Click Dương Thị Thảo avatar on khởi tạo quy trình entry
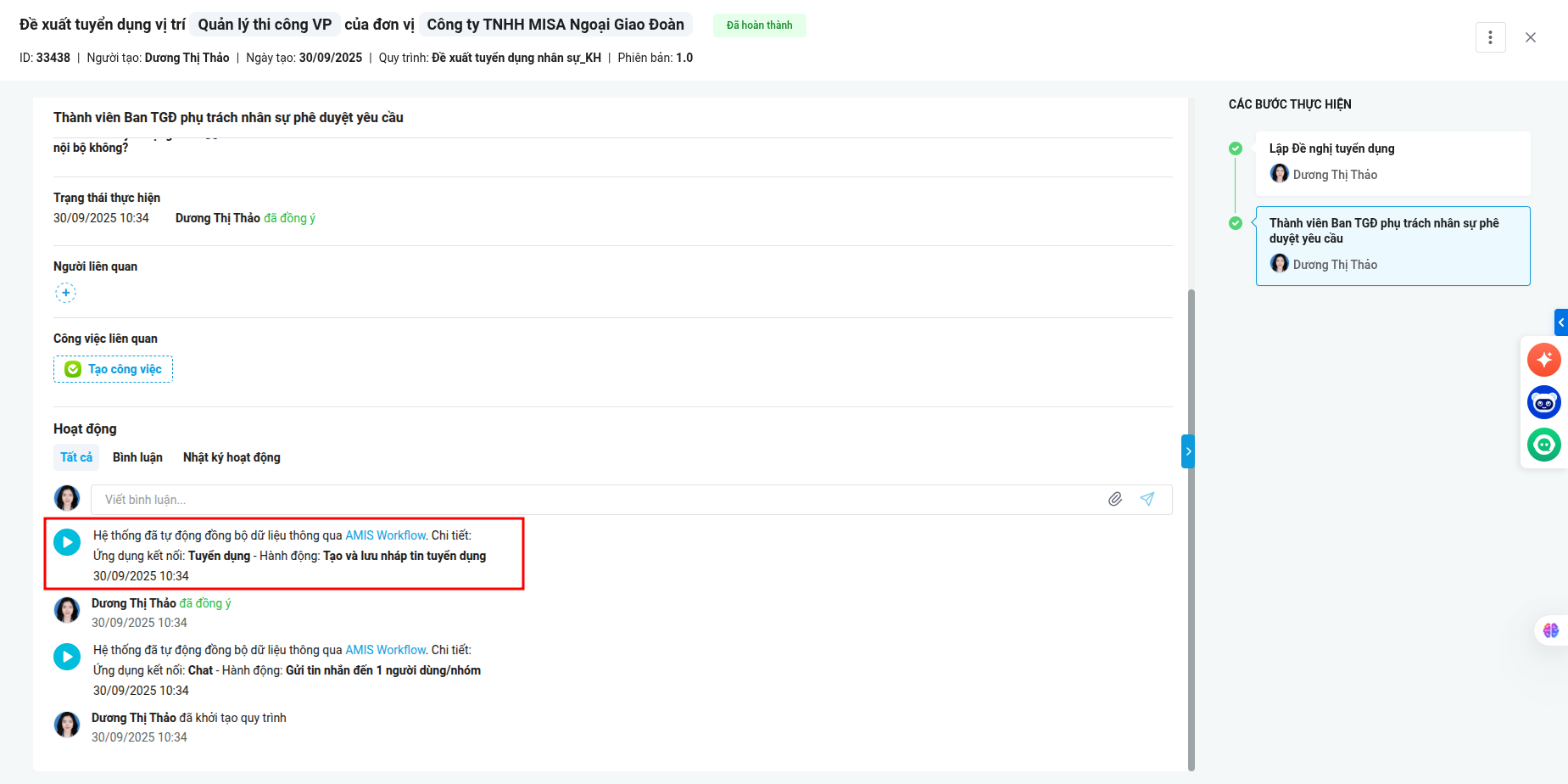This screenshot has width=1568, height=784. click(x=67, y=725)
